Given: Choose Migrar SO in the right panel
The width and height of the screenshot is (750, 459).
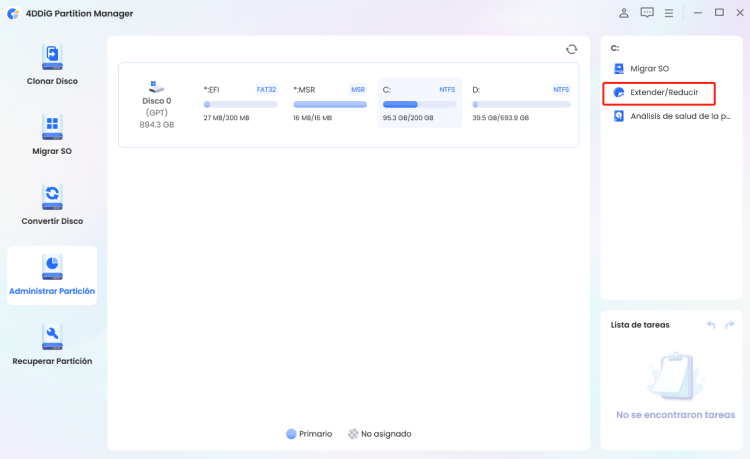Looking at the screenshot, I should 649,69.
